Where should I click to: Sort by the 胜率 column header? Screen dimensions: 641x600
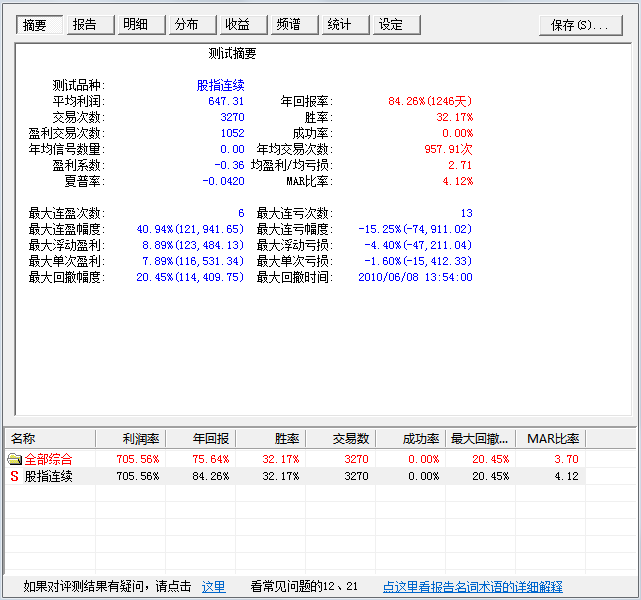271,439
